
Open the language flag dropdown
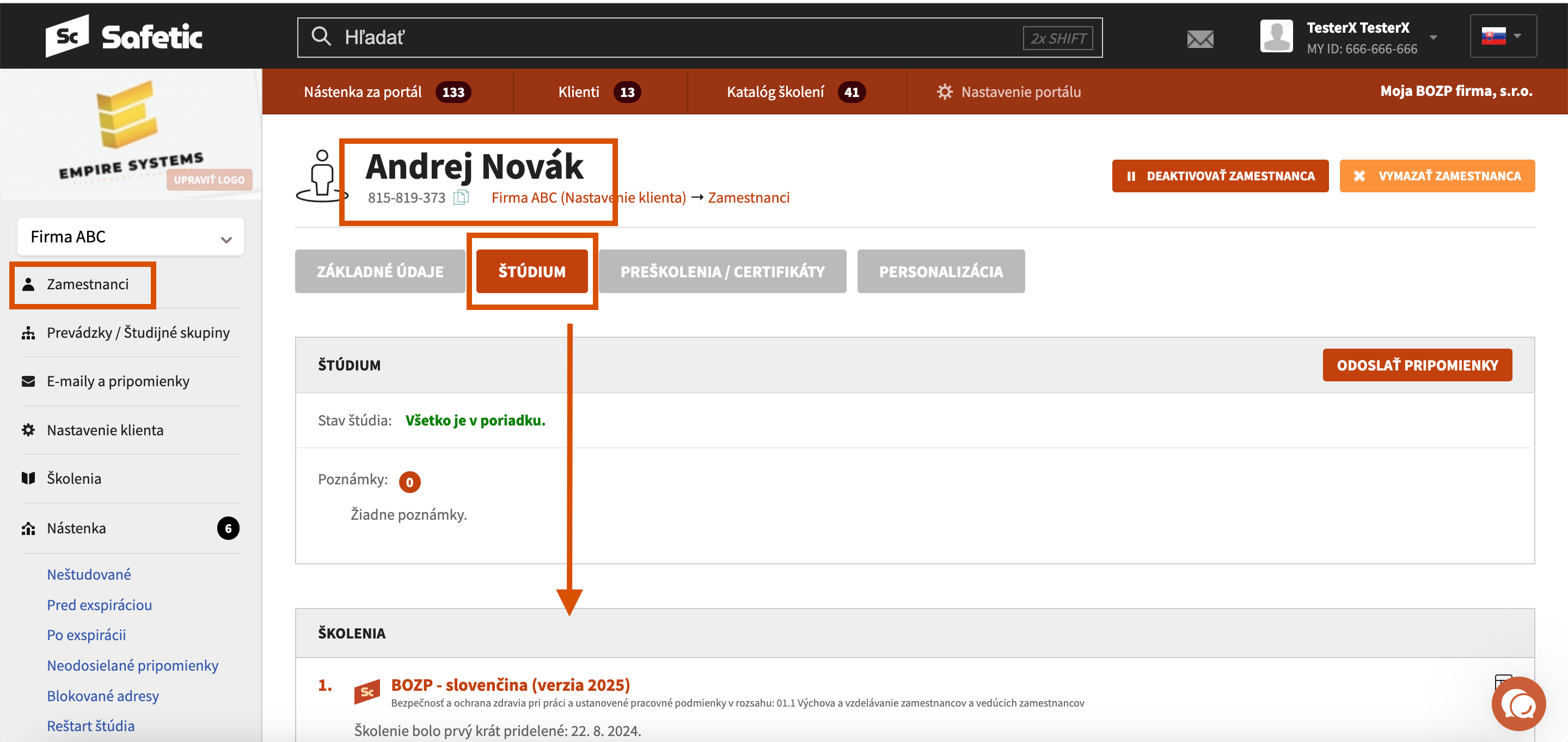1502,36
